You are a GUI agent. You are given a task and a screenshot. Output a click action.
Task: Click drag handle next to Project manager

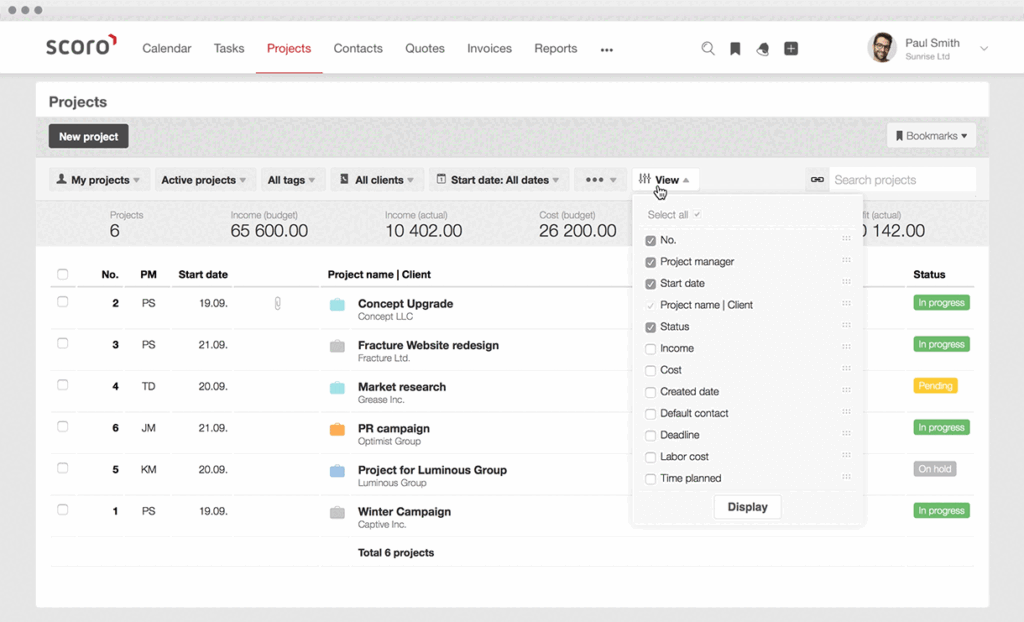(846, 260)
